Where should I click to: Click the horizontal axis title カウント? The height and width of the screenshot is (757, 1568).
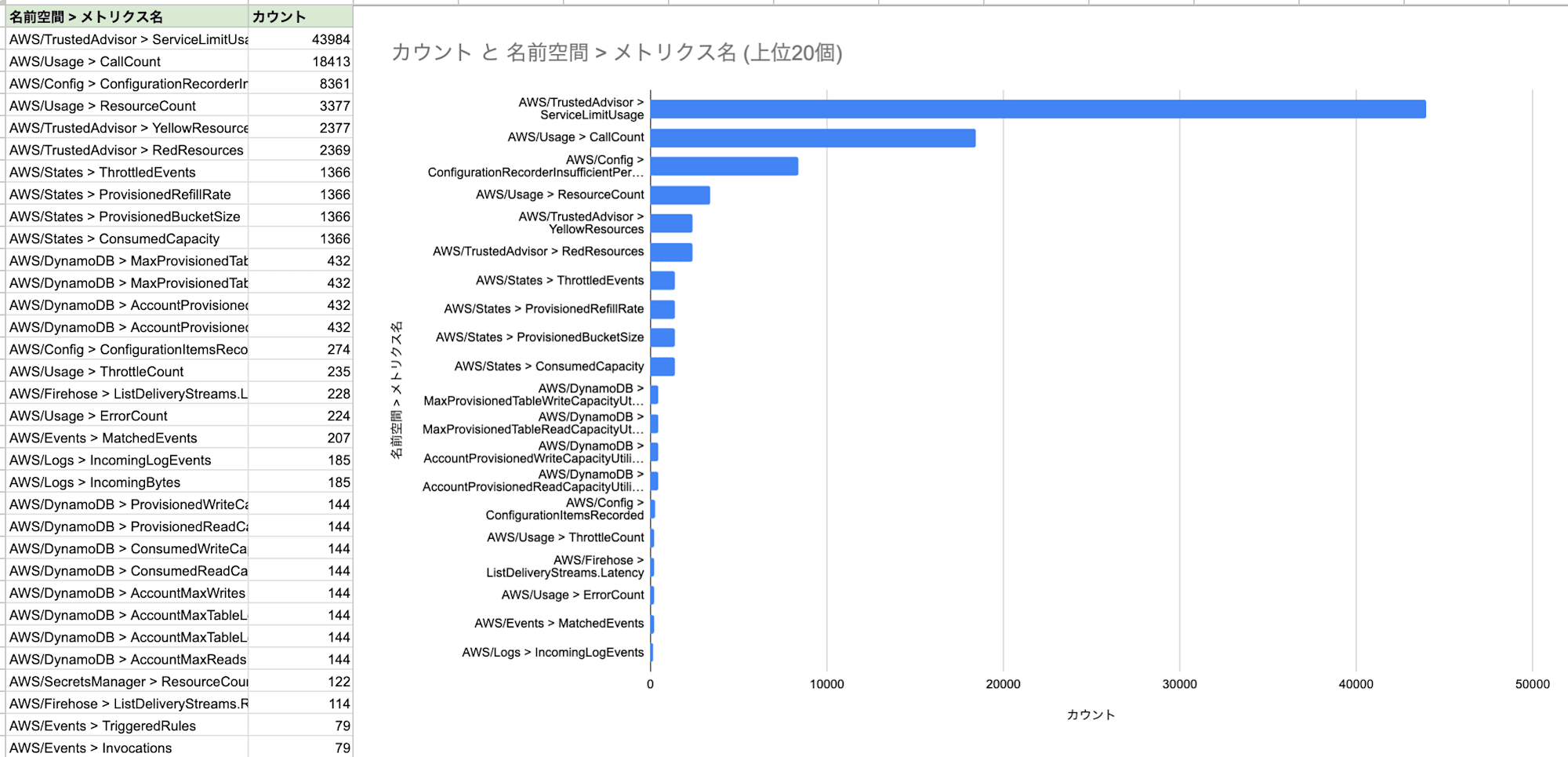click(x=1091, y=715)
